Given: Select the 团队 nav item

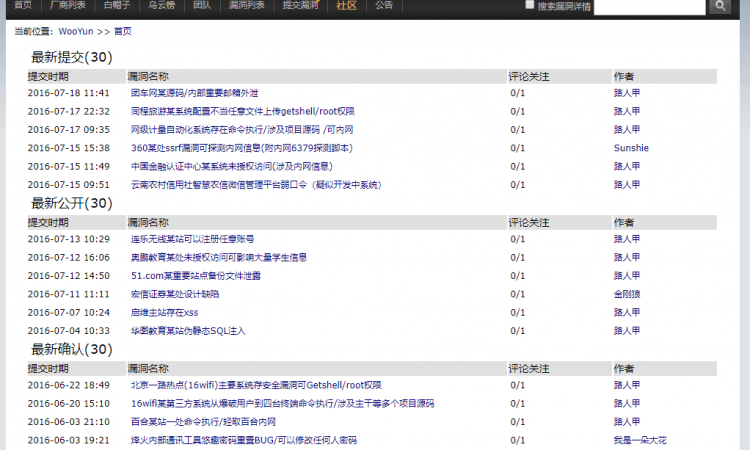Looking at the screenshot, I should [202, 5].
